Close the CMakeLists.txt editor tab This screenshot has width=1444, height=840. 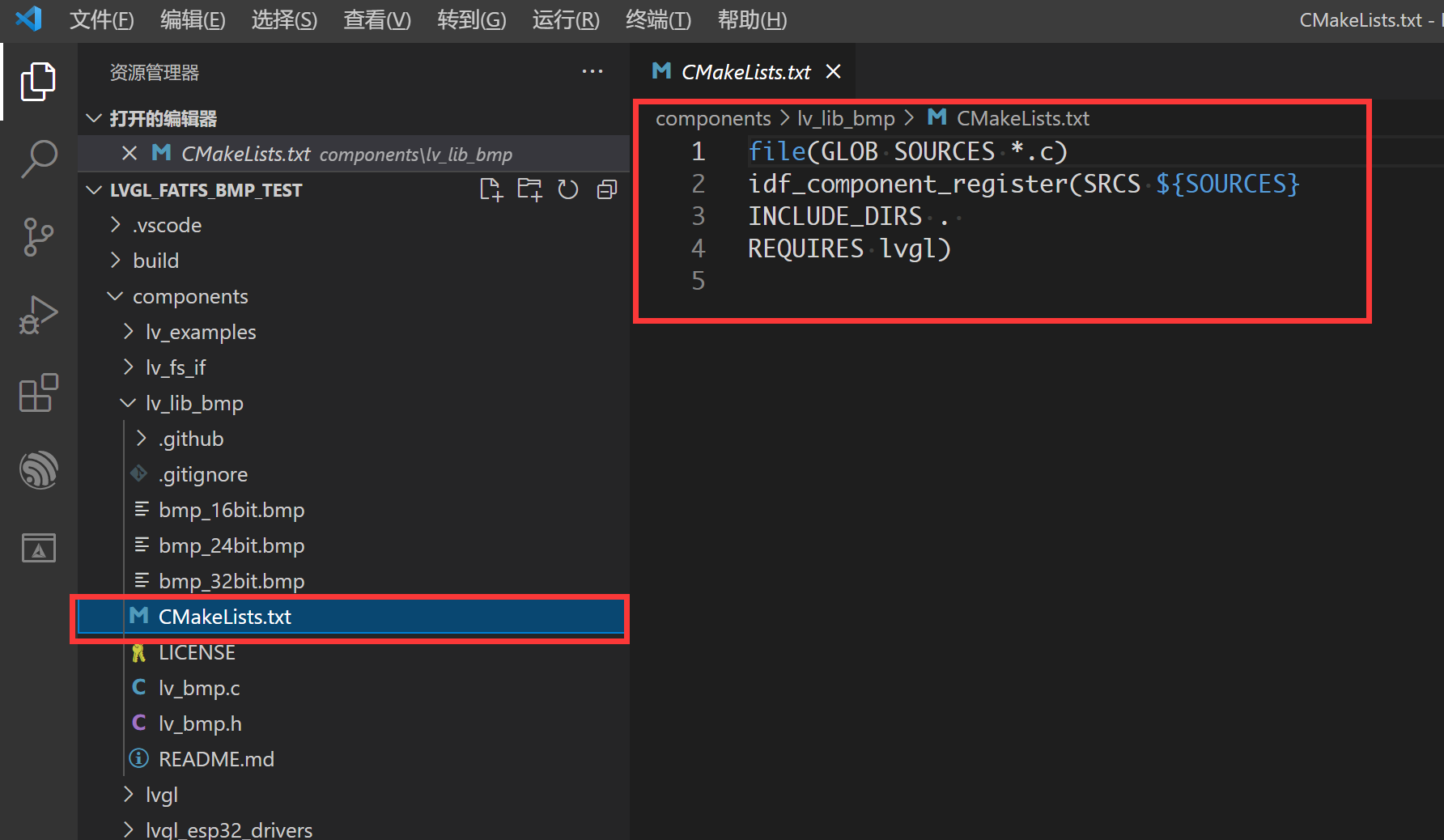click(833, 71)
